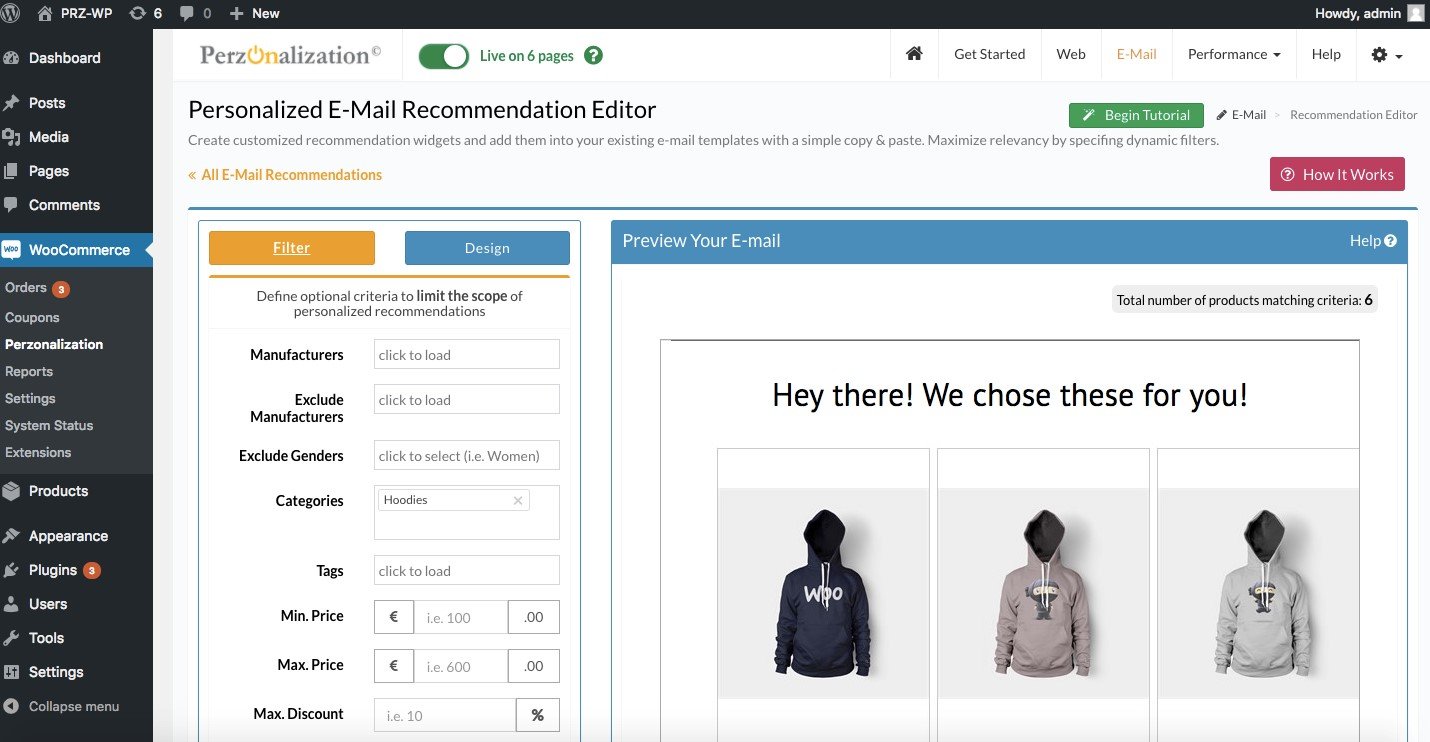Viewport: 1430px width, 742px height.
Task: Open the PRZ-WP site home link
Action: tap(74, 14)
